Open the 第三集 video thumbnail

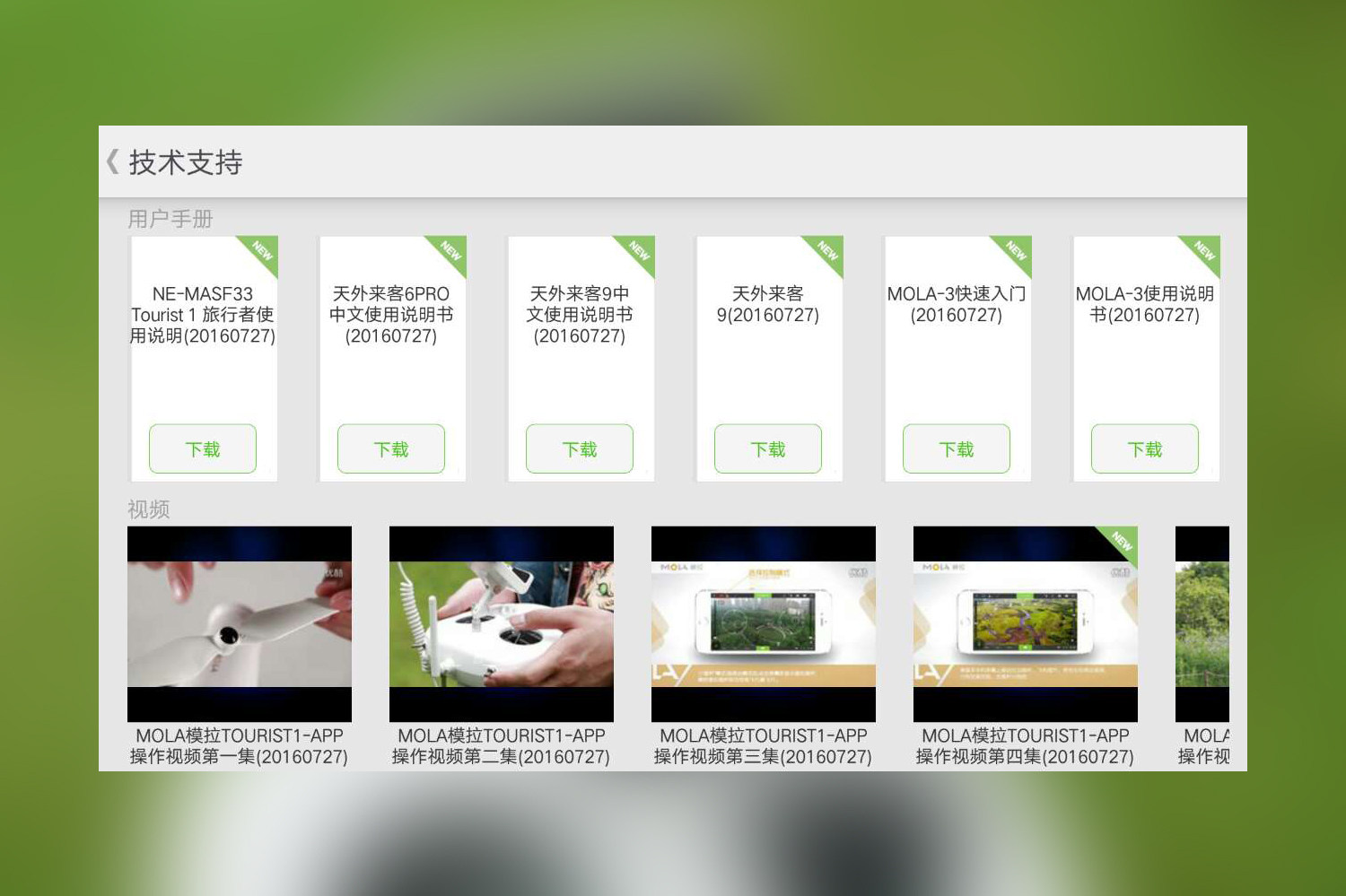click(764, 624)
